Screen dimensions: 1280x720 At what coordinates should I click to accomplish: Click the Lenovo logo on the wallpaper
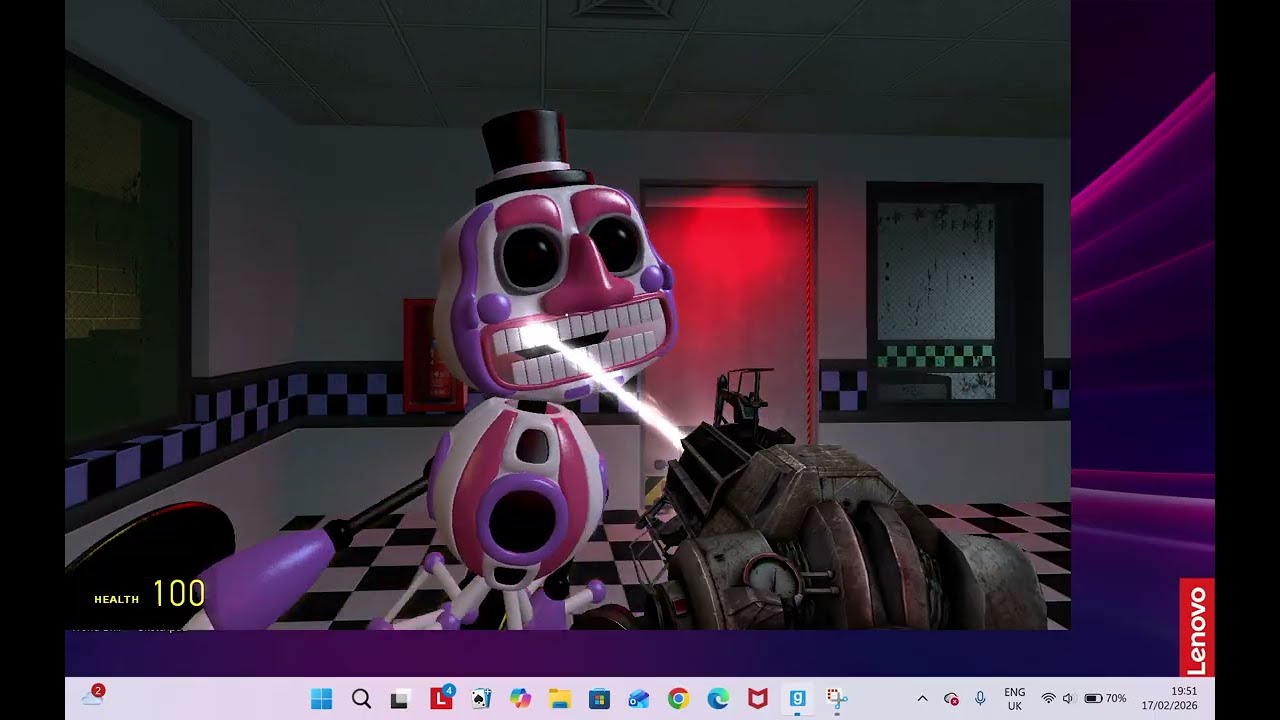coord(1197,627)
